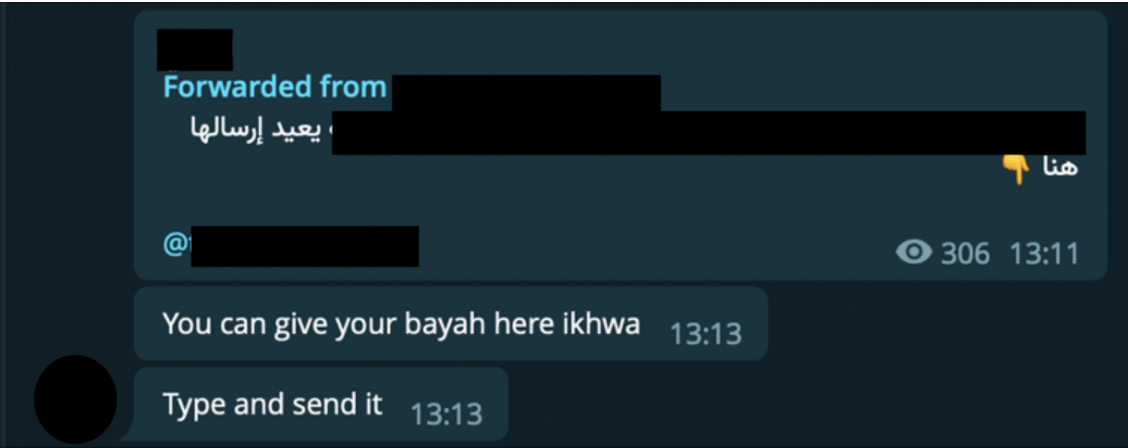The height and width of the screenshot is (448, 1128).
Task: Click the eye views icon beside 306
Action: click(x=914, y=252)
